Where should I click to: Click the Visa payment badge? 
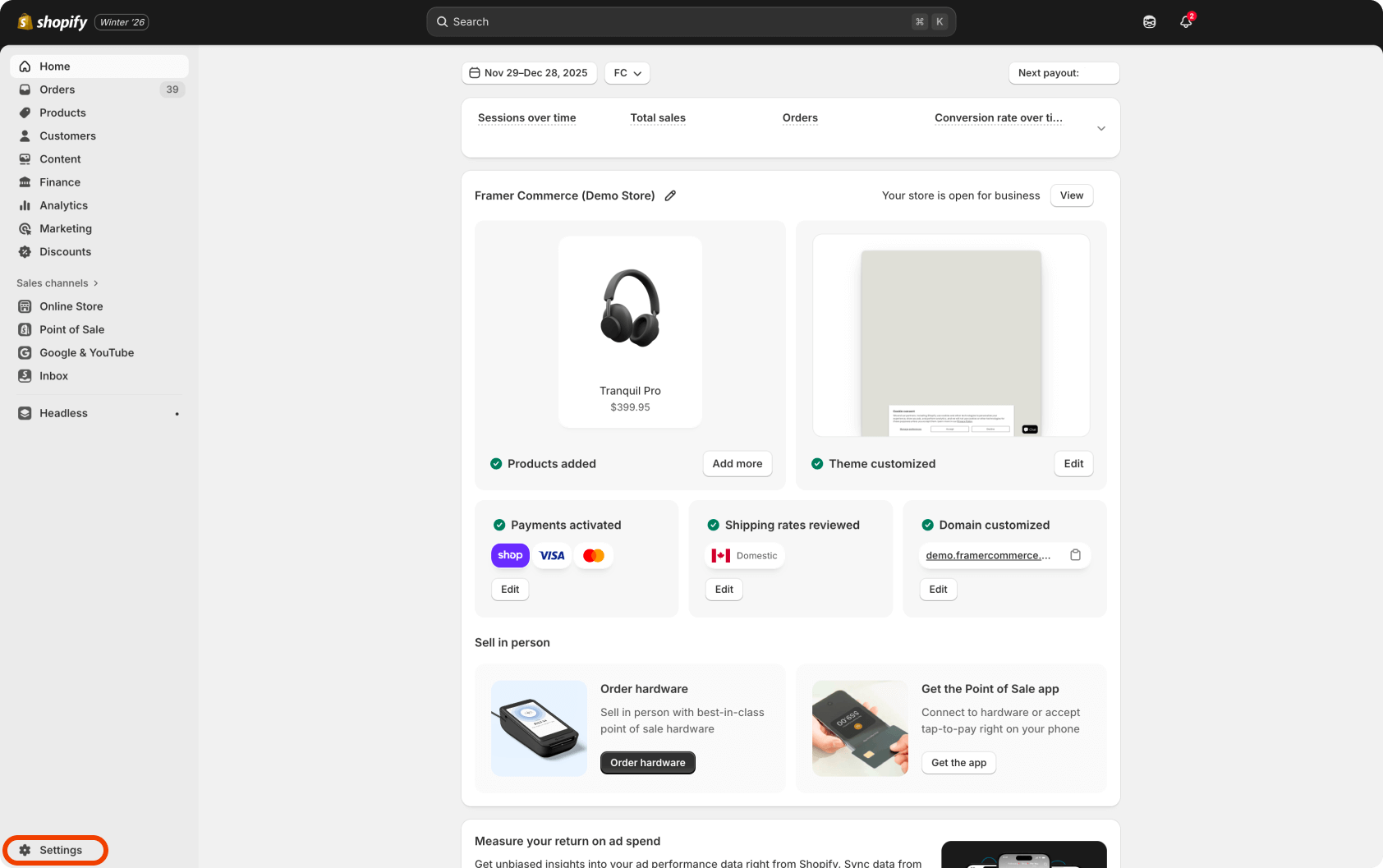click(552, 555)
